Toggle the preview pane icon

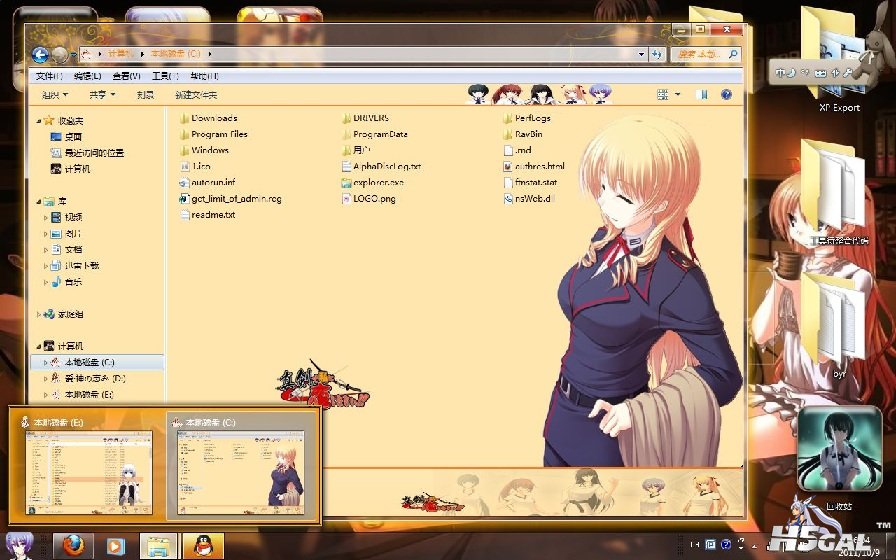click(x=703, y=94)
